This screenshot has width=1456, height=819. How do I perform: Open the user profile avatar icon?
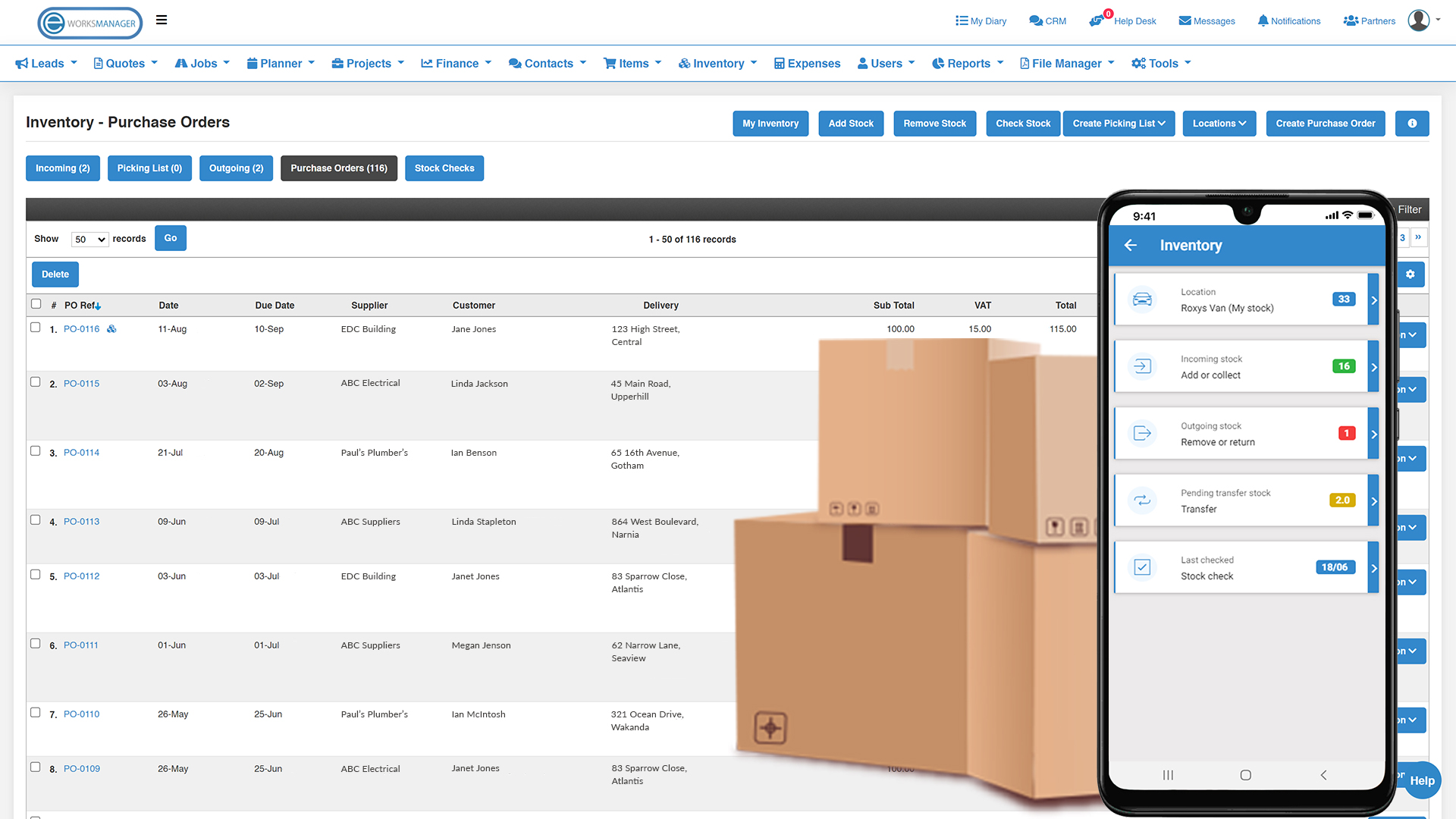(x=1417, y=20)
